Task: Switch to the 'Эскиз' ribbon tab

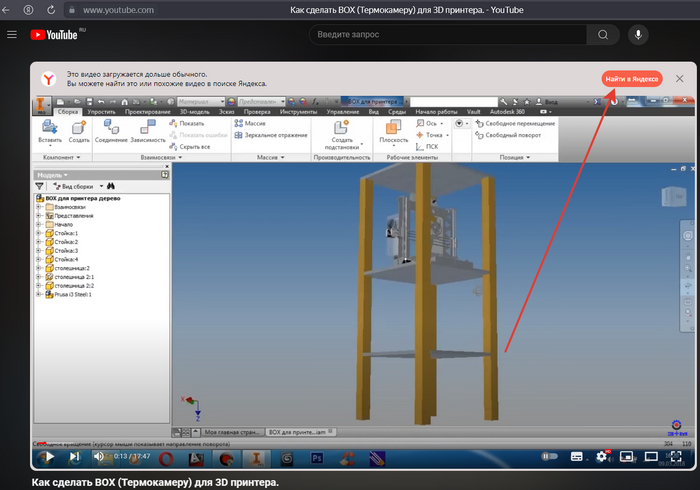Action: tap(226, 112)
